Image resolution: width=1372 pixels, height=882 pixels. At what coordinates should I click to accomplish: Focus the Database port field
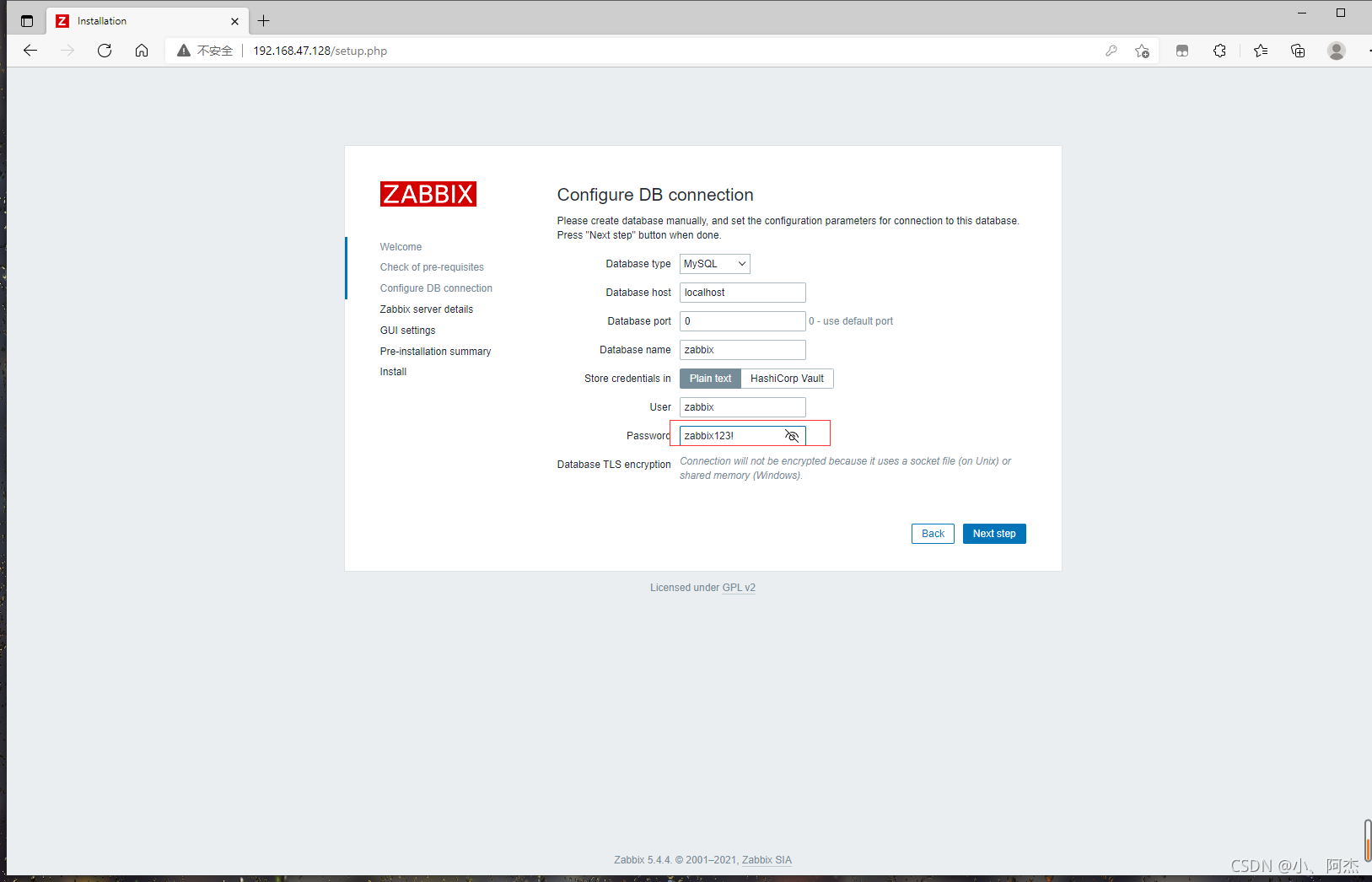pyautogui.click(x=742, y=321)
